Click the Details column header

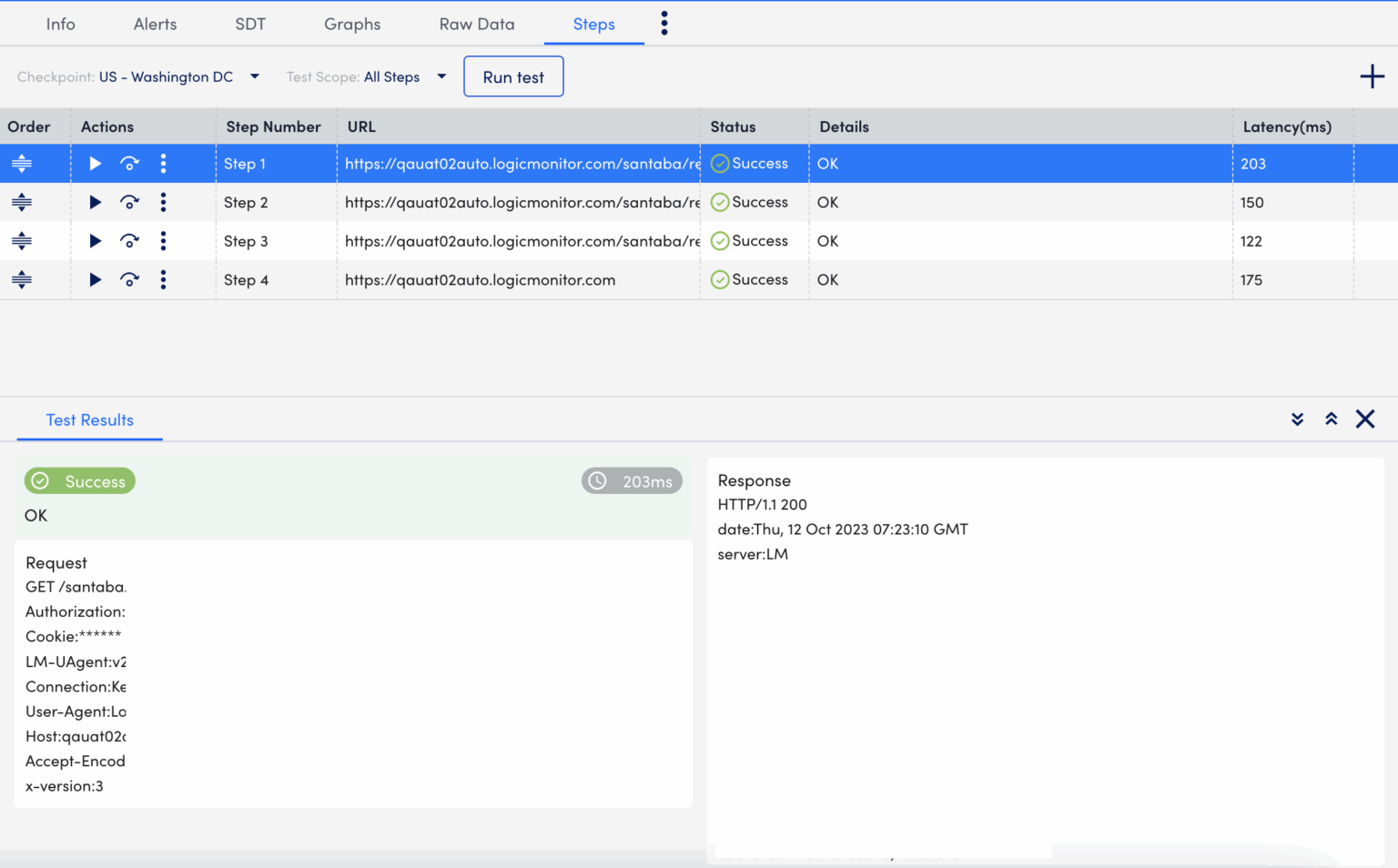point(844,126)
